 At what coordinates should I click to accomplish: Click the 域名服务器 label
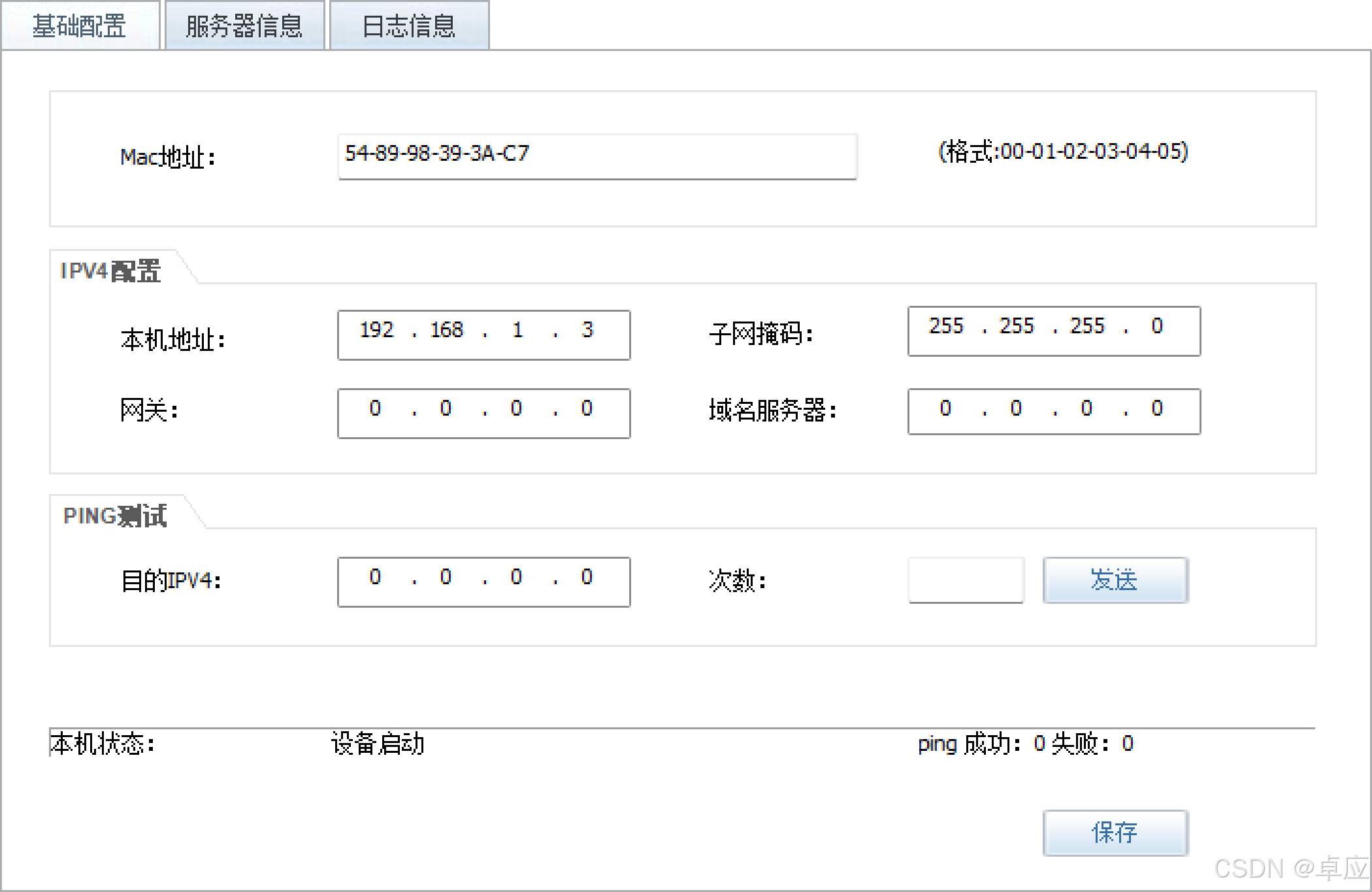(773, 410)
